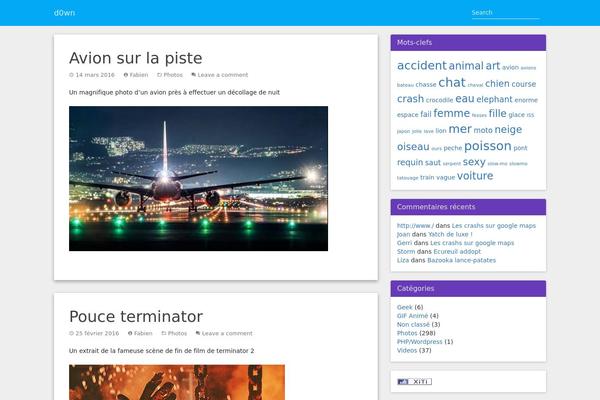Select the sexy tag
Screen dimensions: 600x400
[x=474, y=162]
